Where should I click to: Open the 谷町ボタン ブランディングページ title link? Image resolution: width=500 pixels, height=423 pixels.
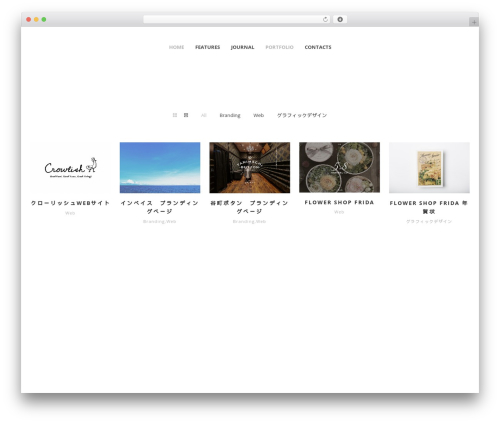pyautogui.click(x=249, y=207)
